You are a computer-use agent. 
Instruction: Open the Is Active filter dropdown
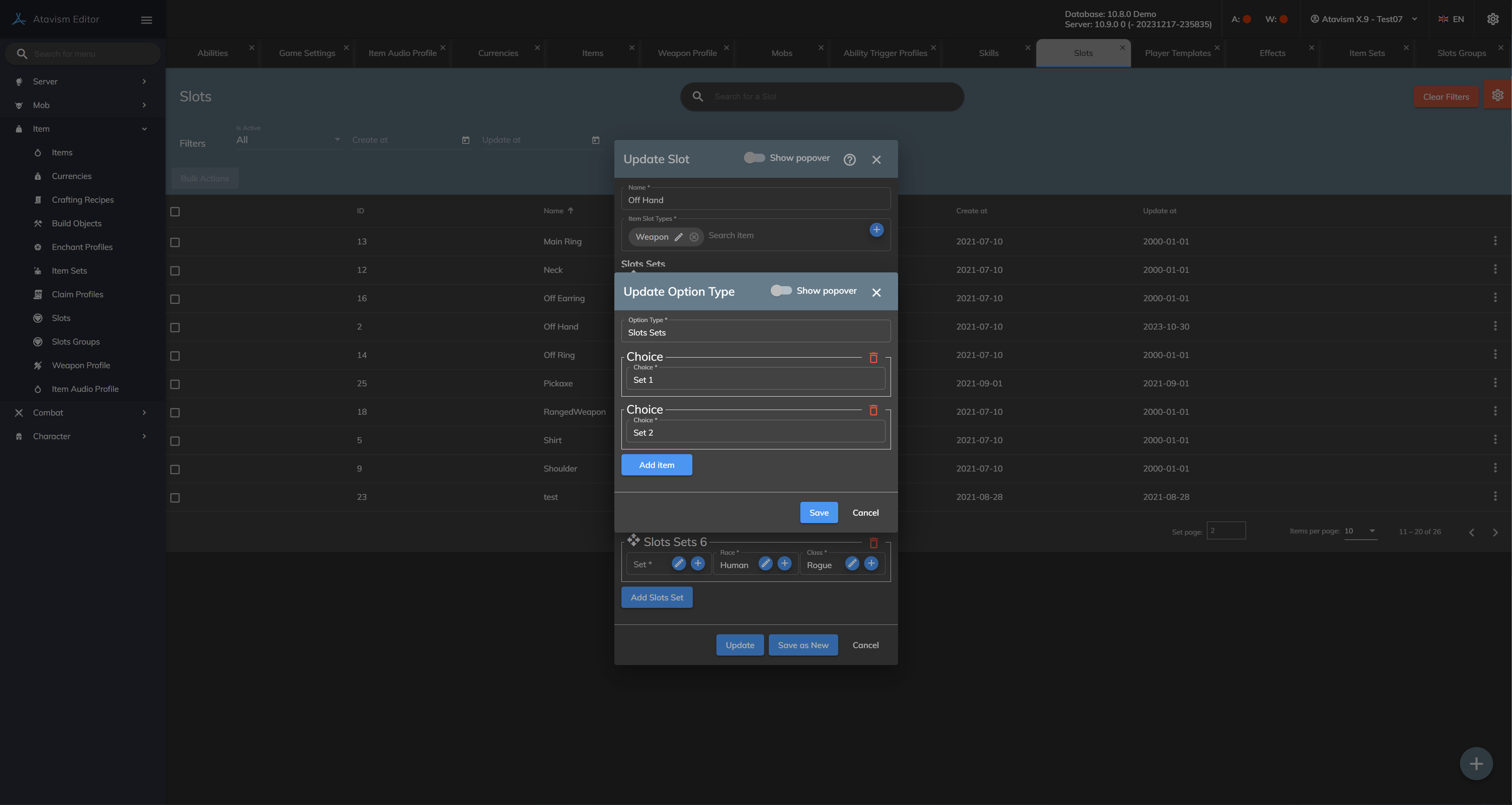(288, 140)
